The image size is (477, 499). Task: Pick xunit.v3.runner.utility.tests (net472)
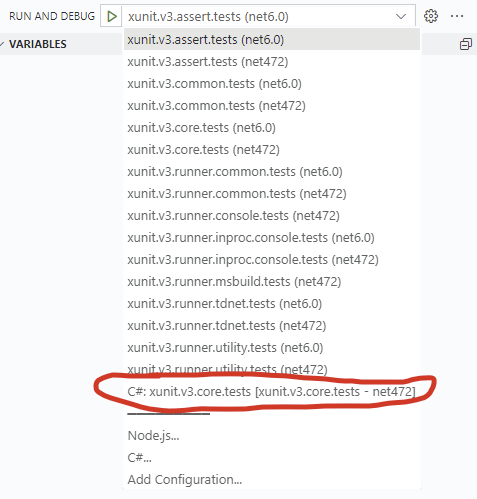pyautogui.click(x=272, y=370)
